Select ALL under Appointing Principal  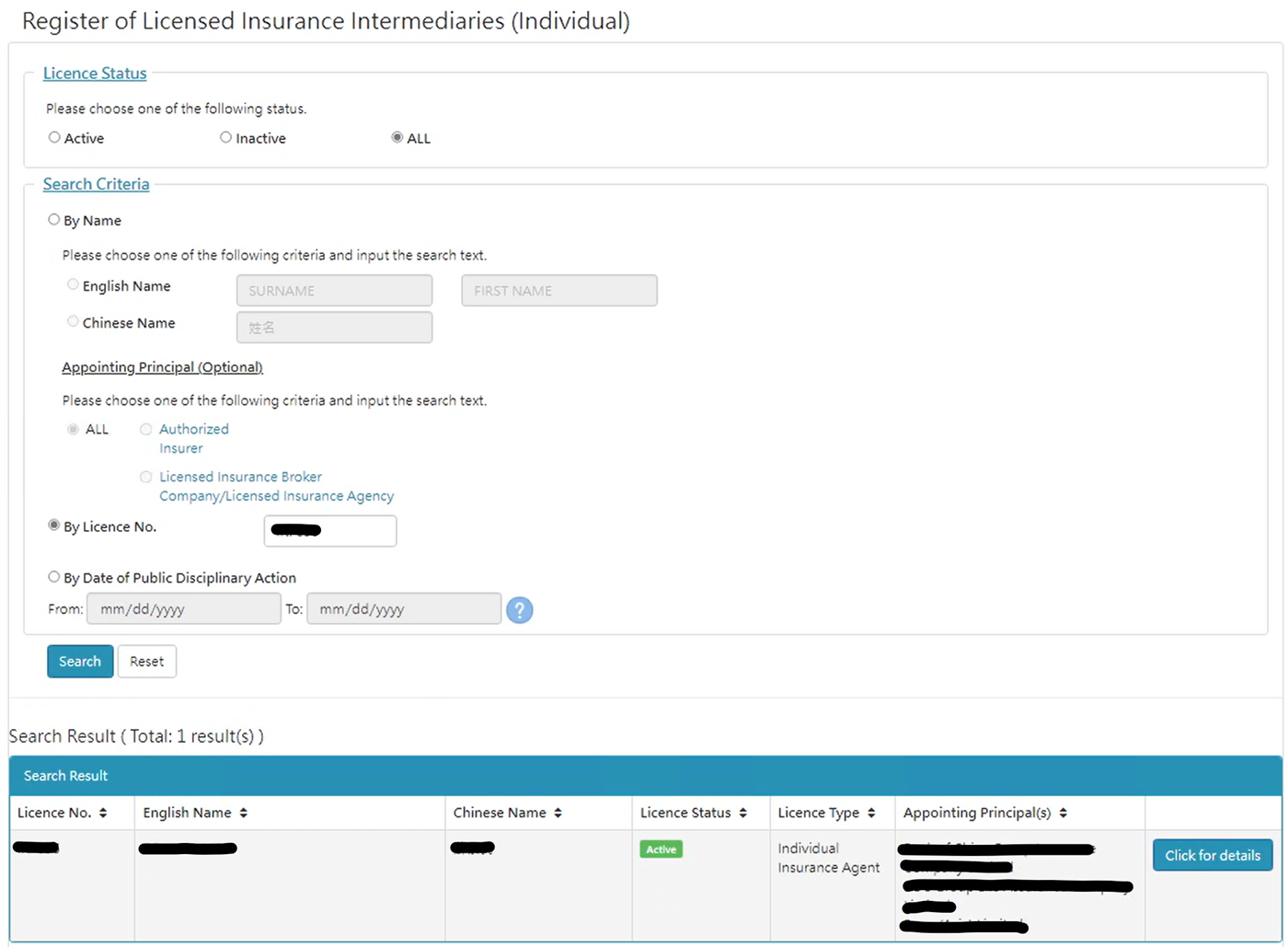(73, 429)
